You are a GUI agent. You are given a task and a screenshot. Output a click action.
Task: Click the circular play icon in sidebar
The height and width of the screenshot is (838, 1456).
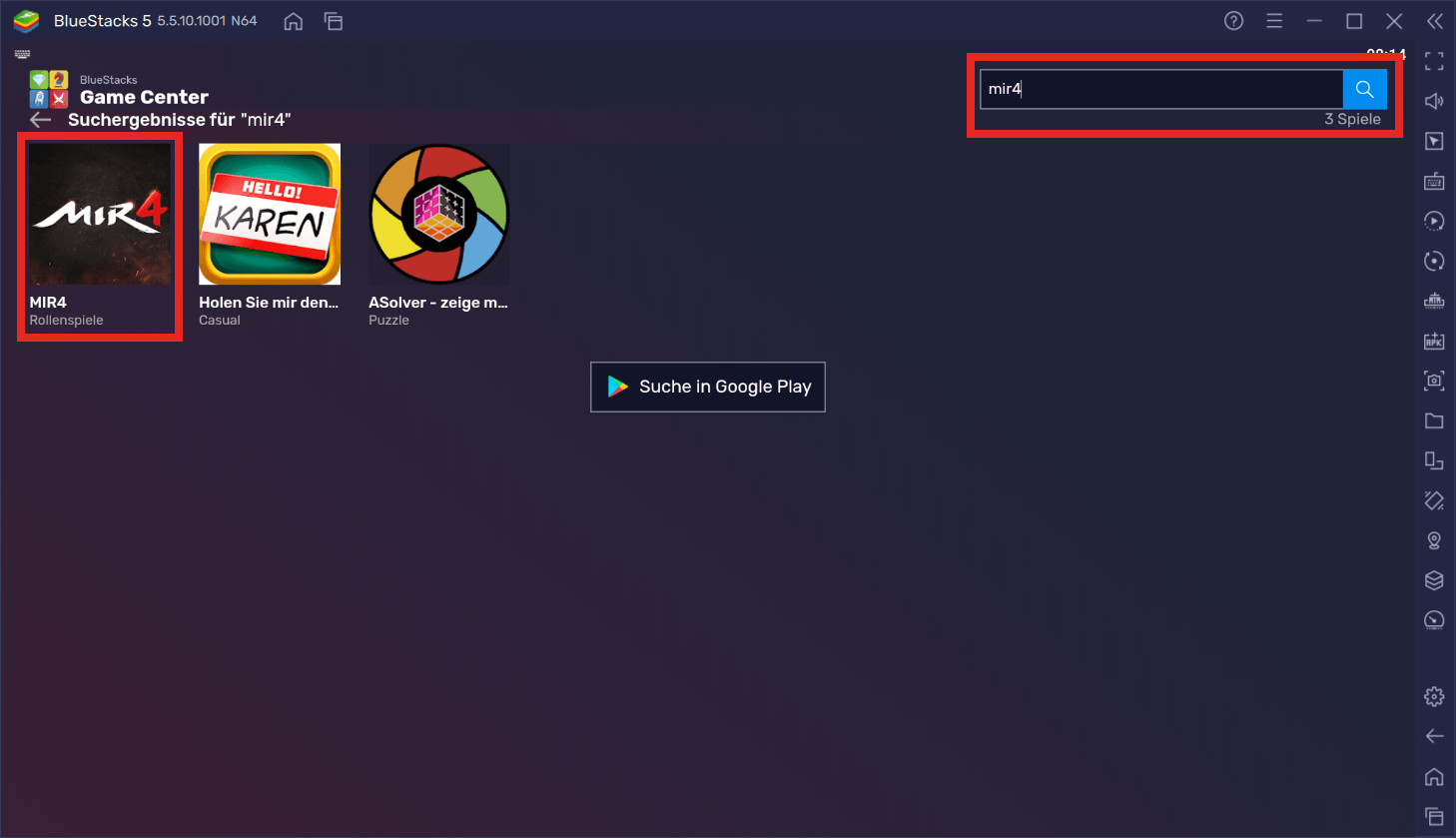[1434, 221]
